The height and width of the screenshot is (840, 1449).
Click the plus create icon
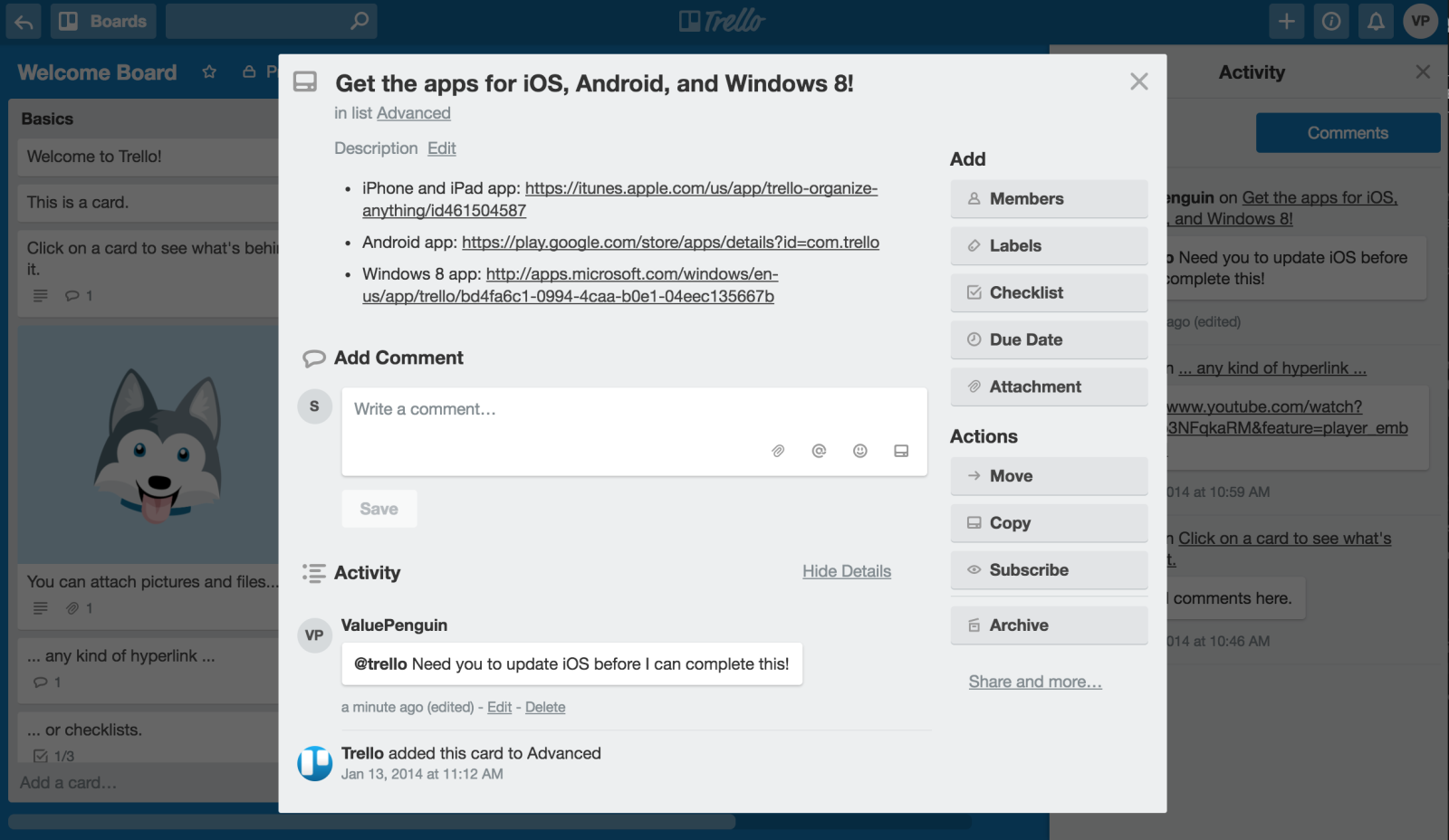(1286, 21)
